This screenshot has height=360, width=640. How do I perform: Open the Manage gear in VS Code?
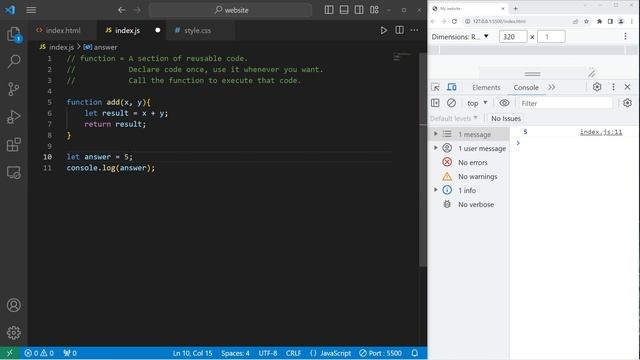[13, 333]
